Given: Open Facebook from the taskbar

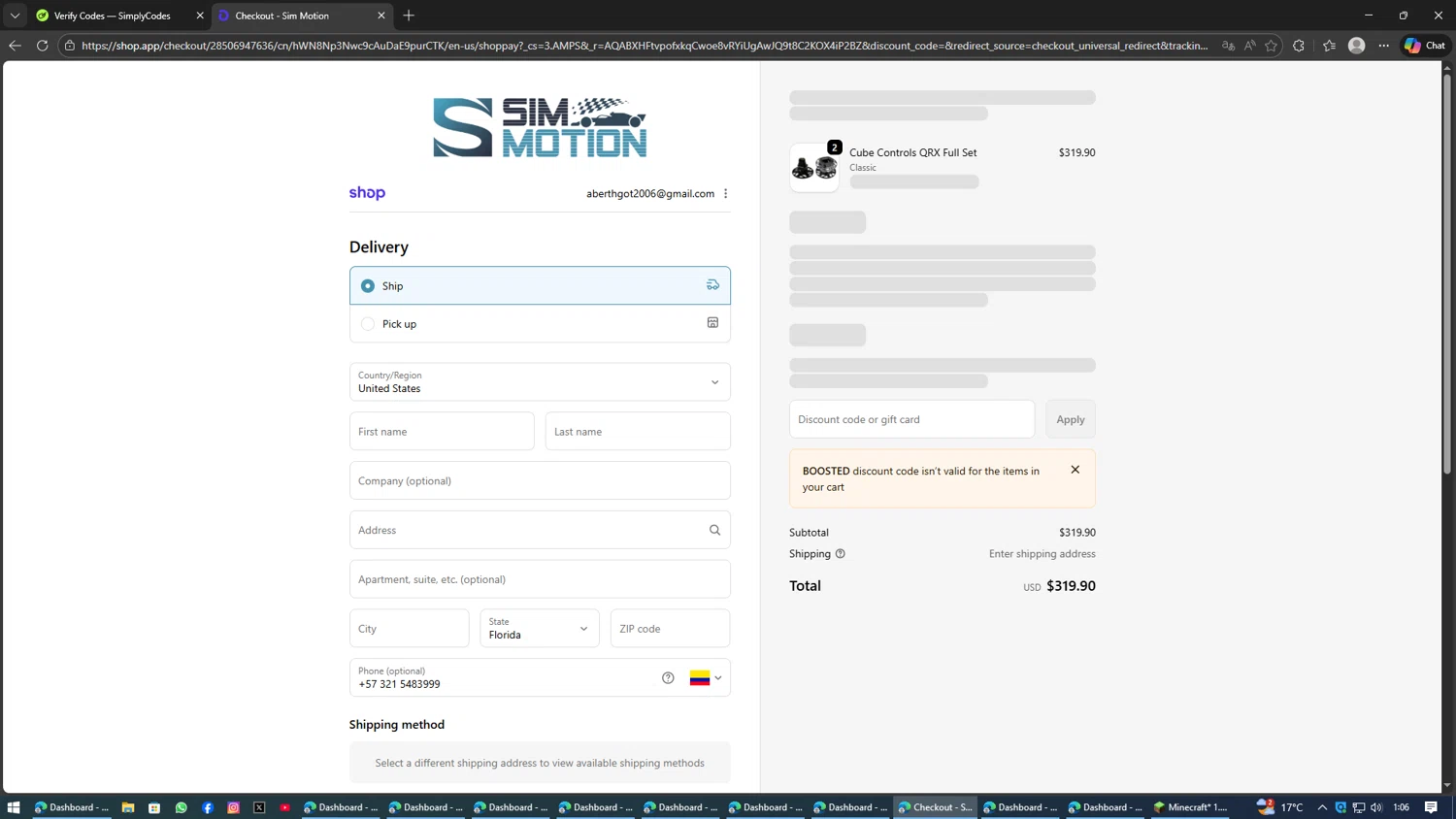Looking at the screenshot, I should [208, 807].
